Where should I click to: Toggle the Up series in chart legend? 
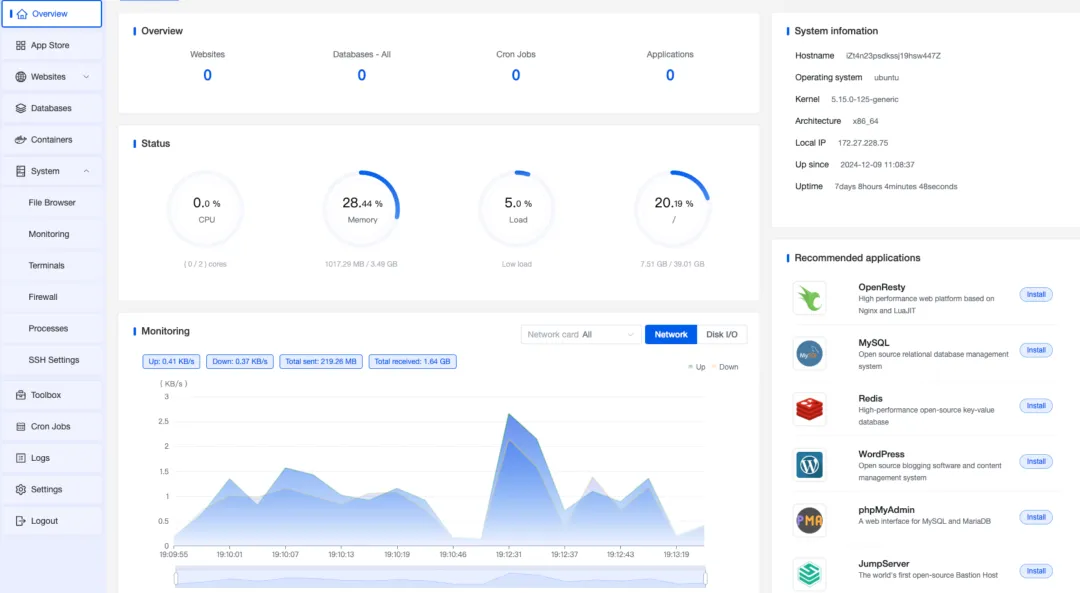[x=696, y=367]
